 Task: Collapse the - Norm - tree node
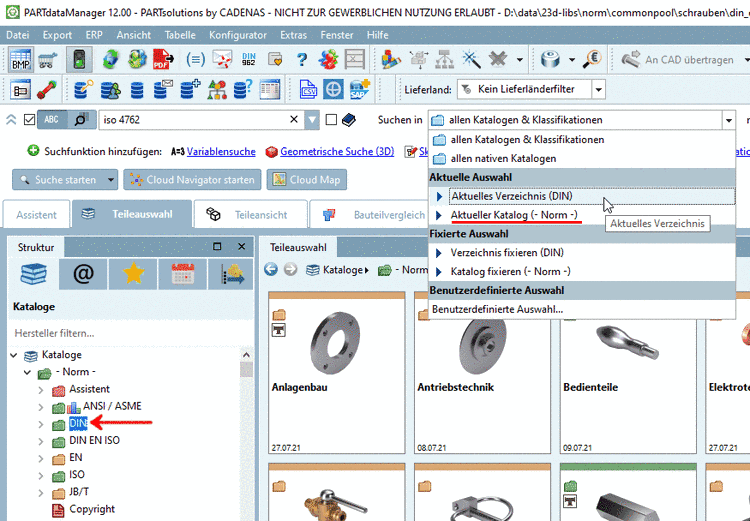[27, 372]
